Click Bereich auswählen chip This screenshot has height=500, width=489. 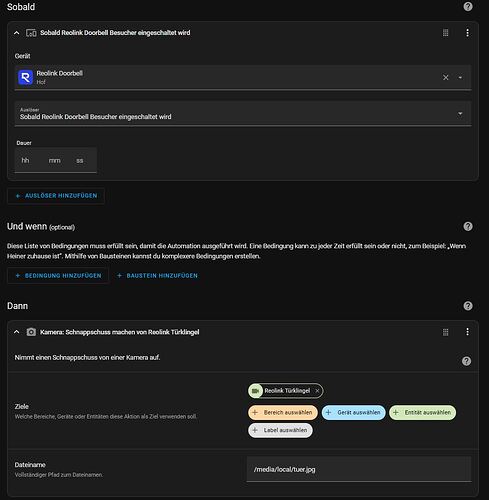(x=283, y=412)
